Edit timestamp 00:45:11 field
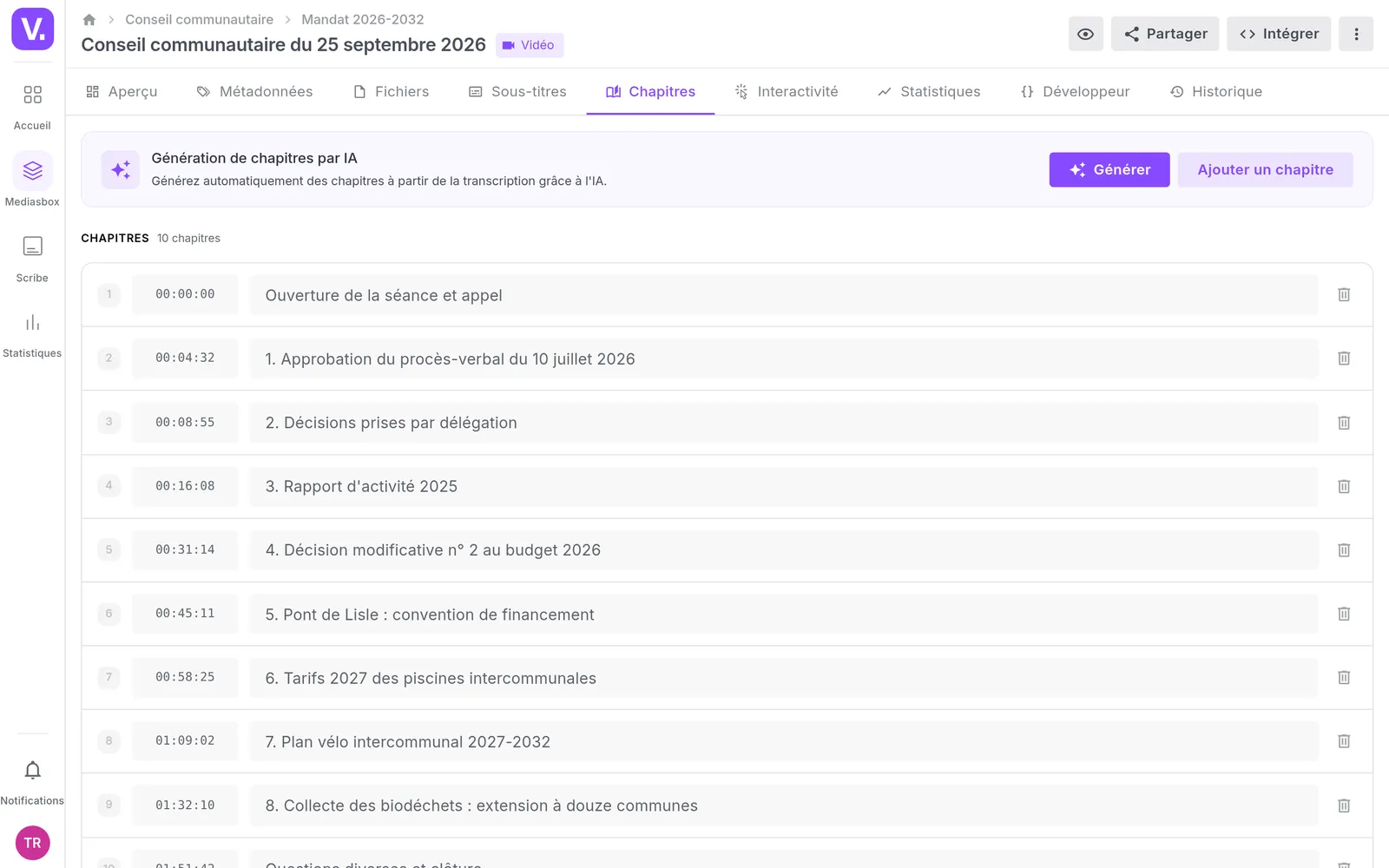 click(x=185, y=613)
